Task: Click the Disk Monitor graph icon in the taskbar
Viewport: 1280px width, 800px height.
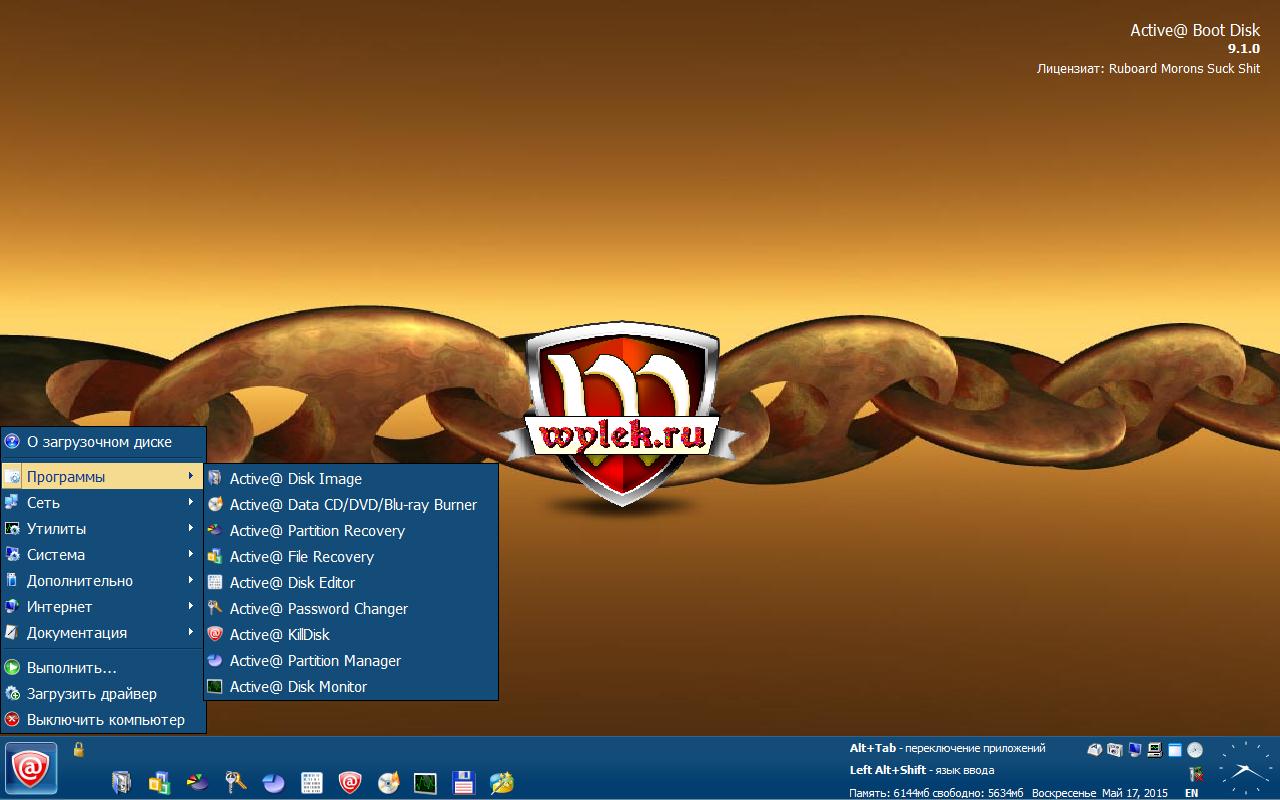Action: coord(426,782)
